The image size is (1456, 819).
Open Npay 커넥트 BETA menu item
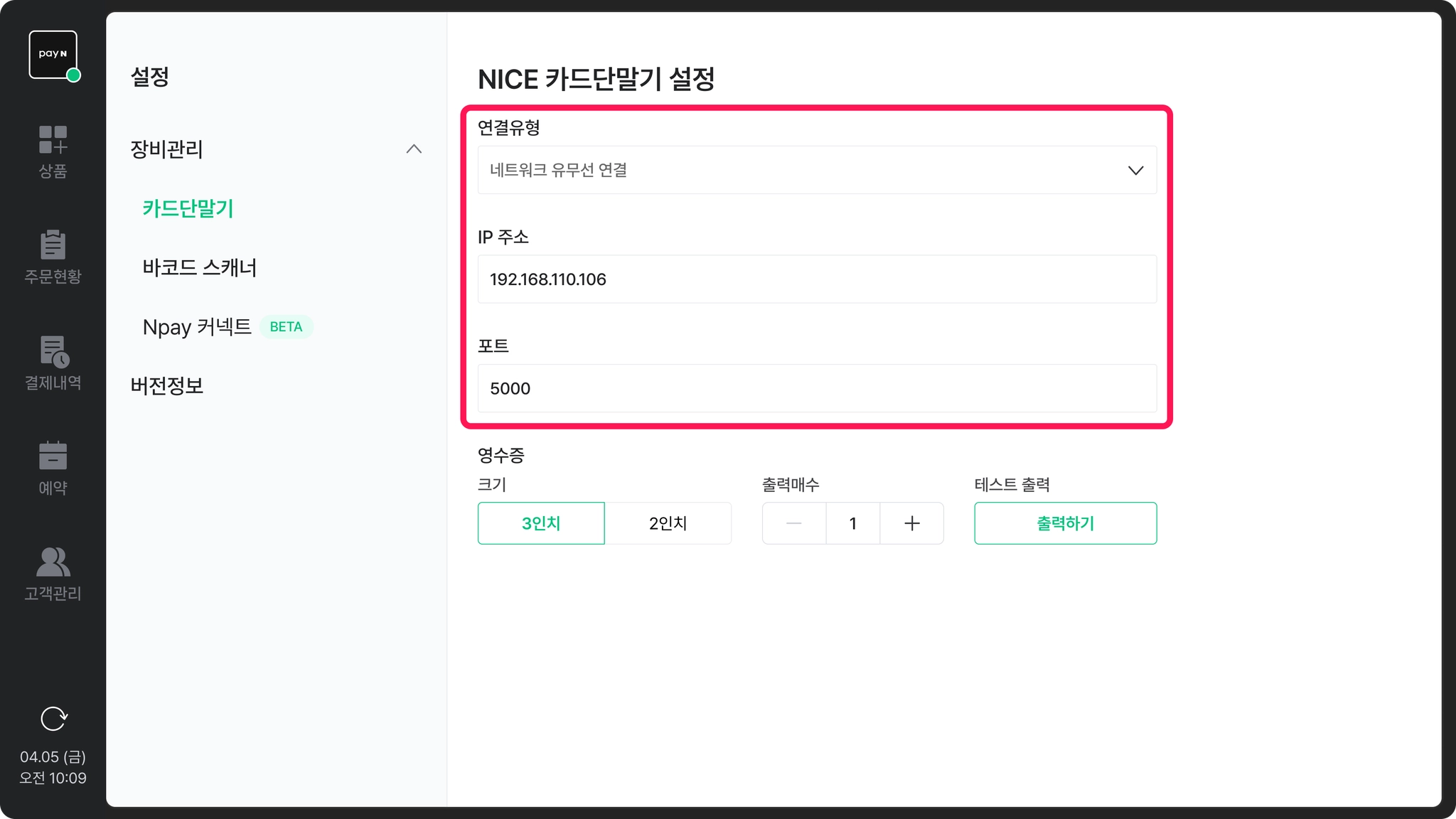[198, 326]
